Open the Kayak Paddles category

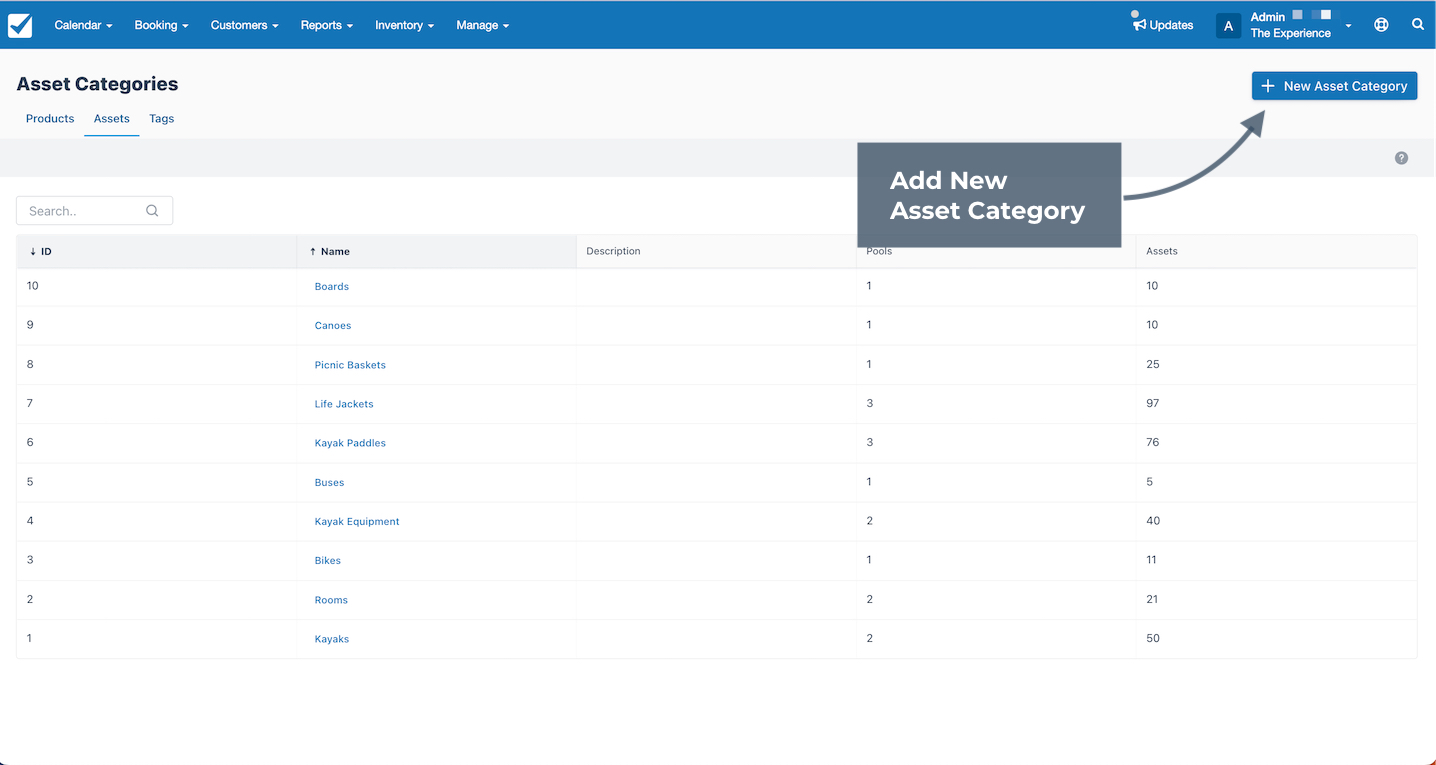(x=350, y=443)
